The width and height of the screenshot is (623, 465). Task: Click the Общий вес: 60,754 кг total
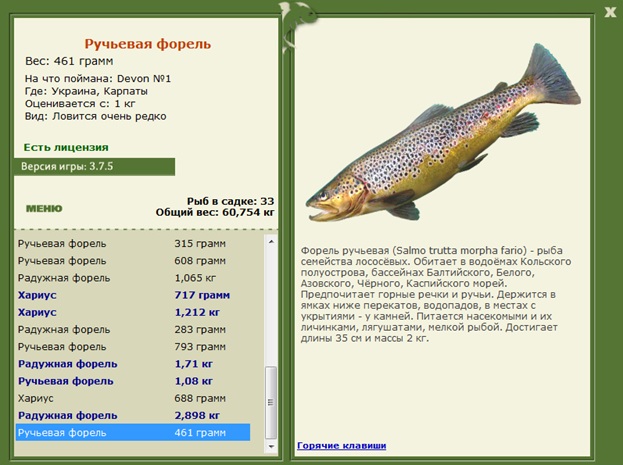pyautogui.click(x=215, y=212)
